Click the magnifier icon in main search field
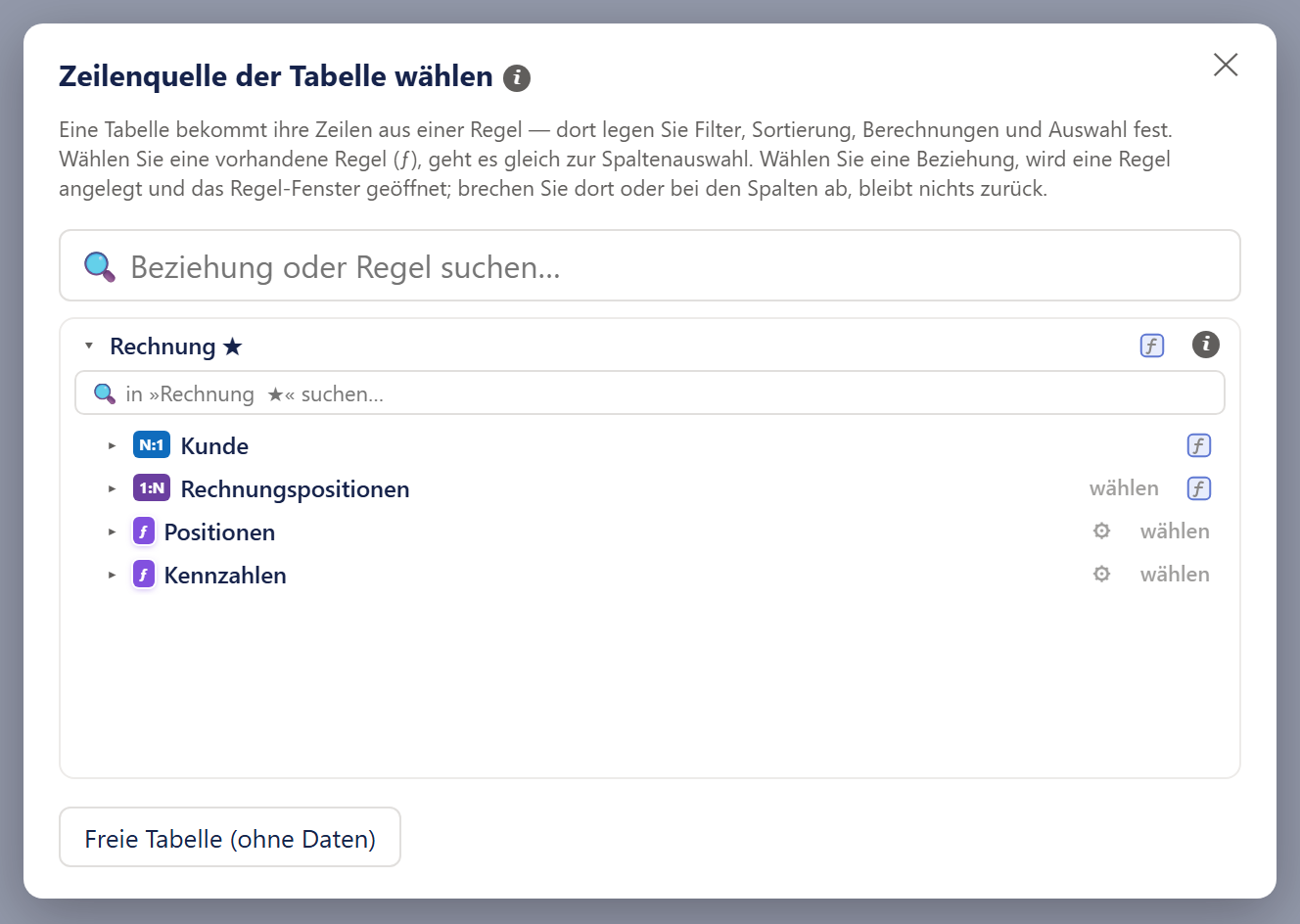Viewport: 1300px width, 924px height. coord(99,266)
